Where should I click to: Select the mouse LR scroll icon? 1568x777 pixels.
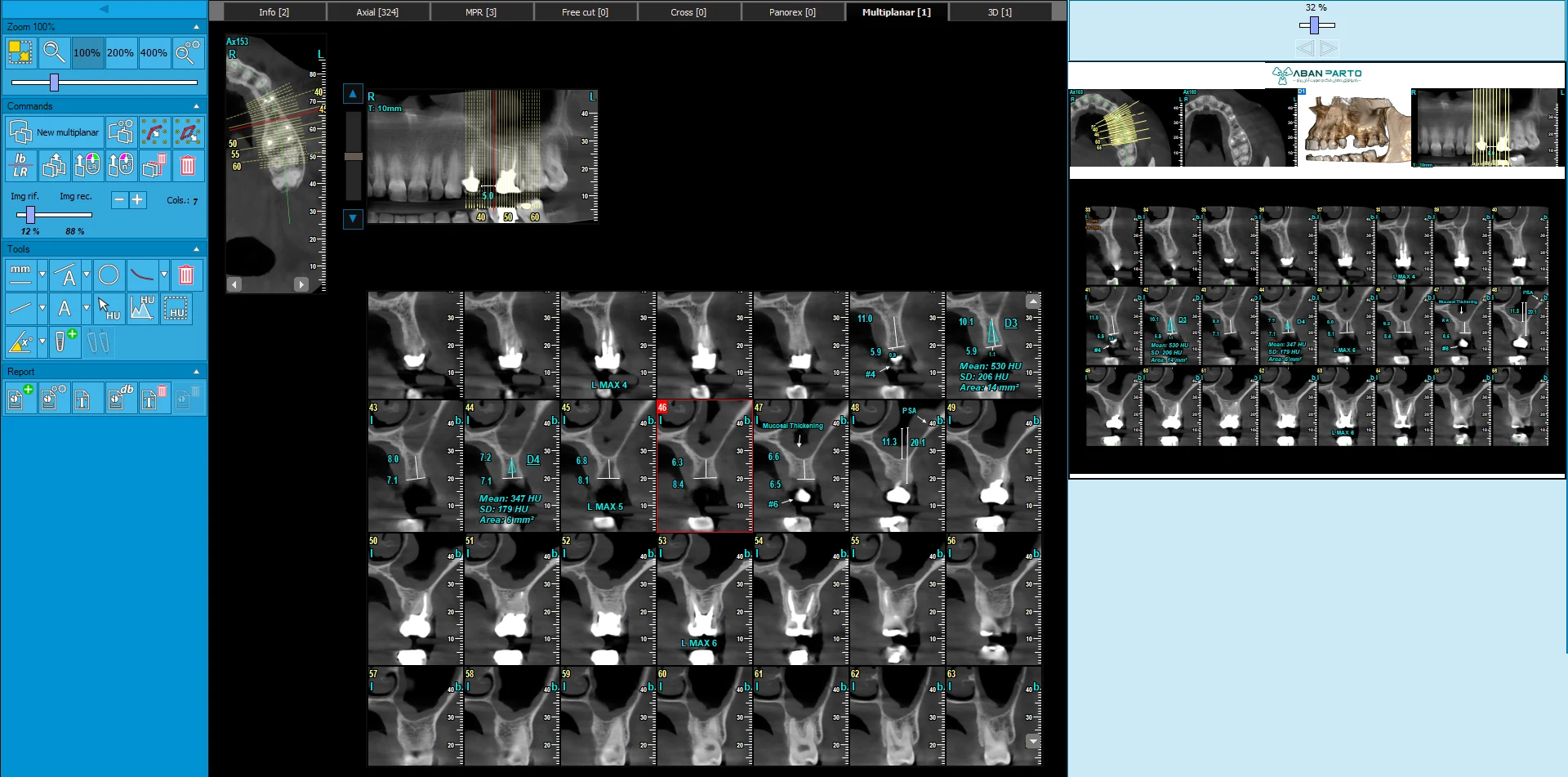coord(87,166)
